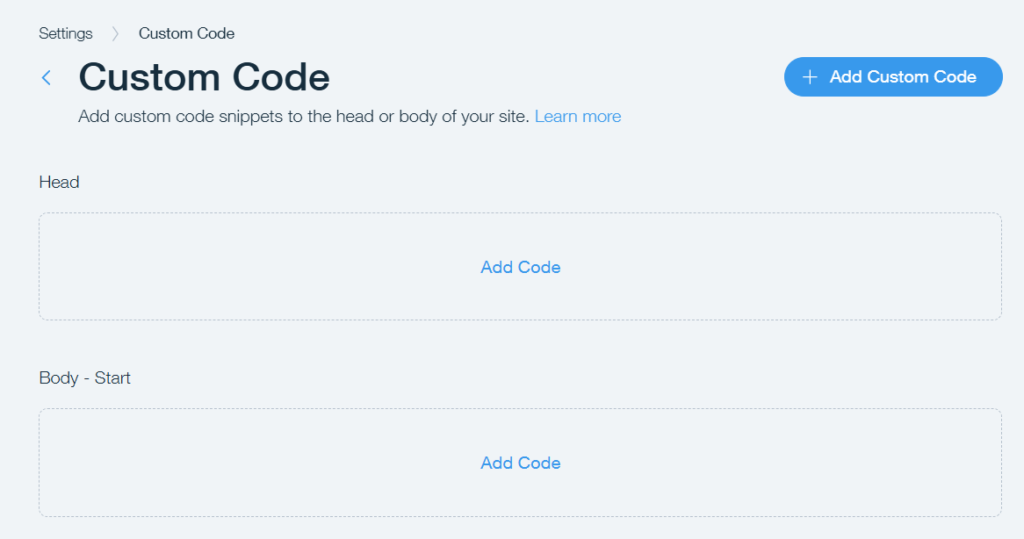Viewport: 1024px width, 539px height.
Task: Click the left edge of the Head dashed box
Action: click(39, 267)
